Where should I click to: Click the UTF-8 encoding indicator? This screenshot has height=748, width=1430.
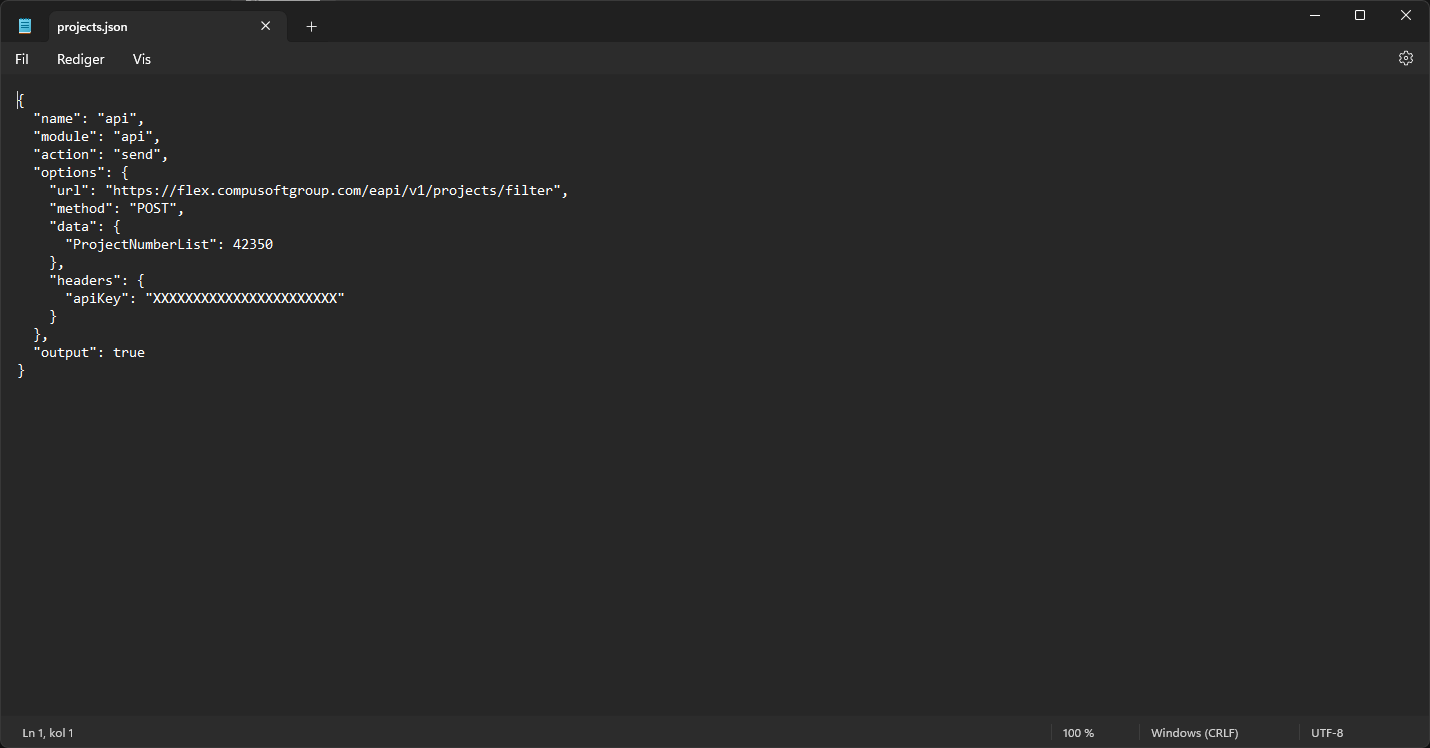1326,732
